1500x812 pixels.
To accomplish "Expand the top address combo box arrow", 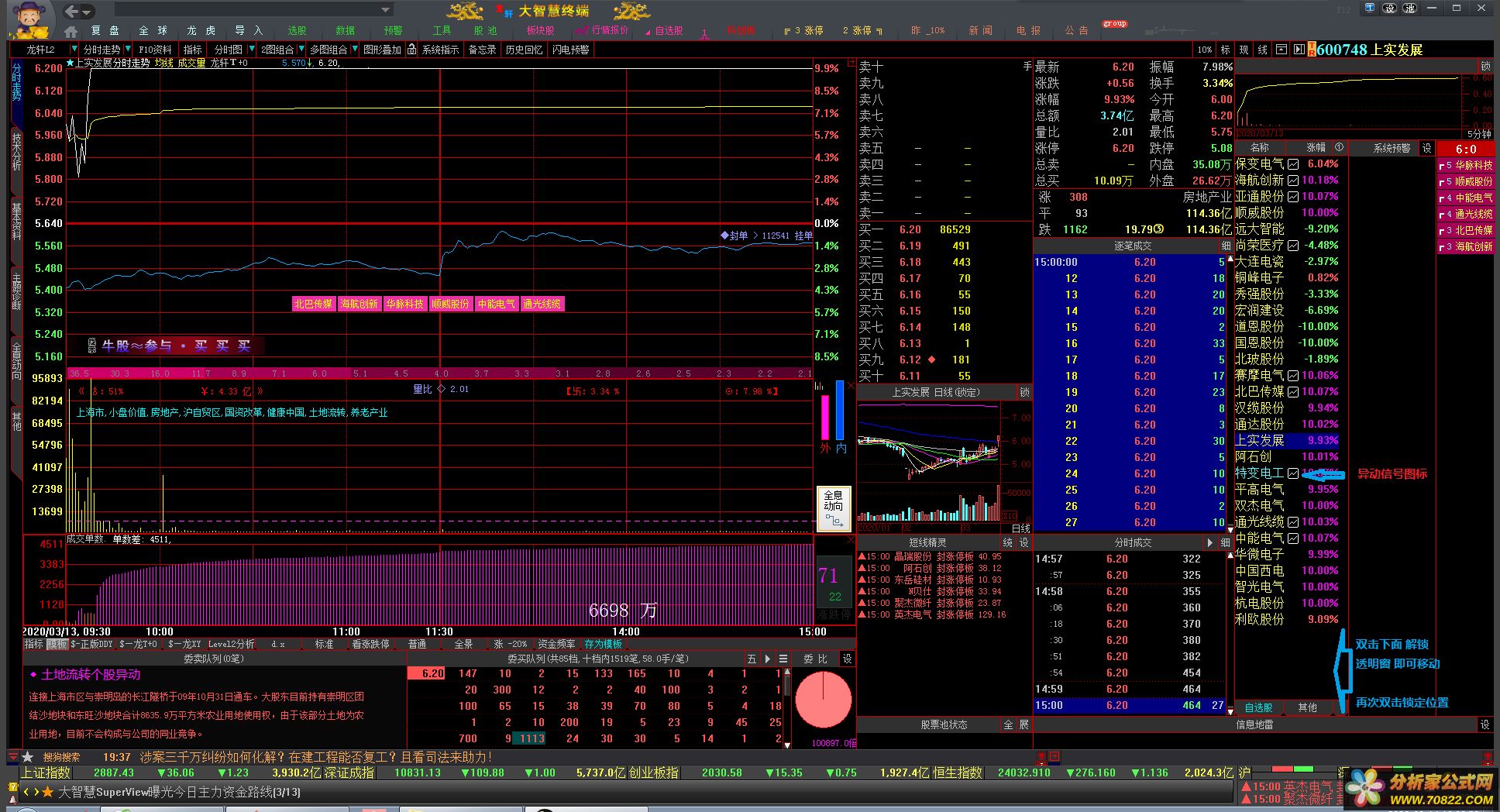I will tap(385, 10).
